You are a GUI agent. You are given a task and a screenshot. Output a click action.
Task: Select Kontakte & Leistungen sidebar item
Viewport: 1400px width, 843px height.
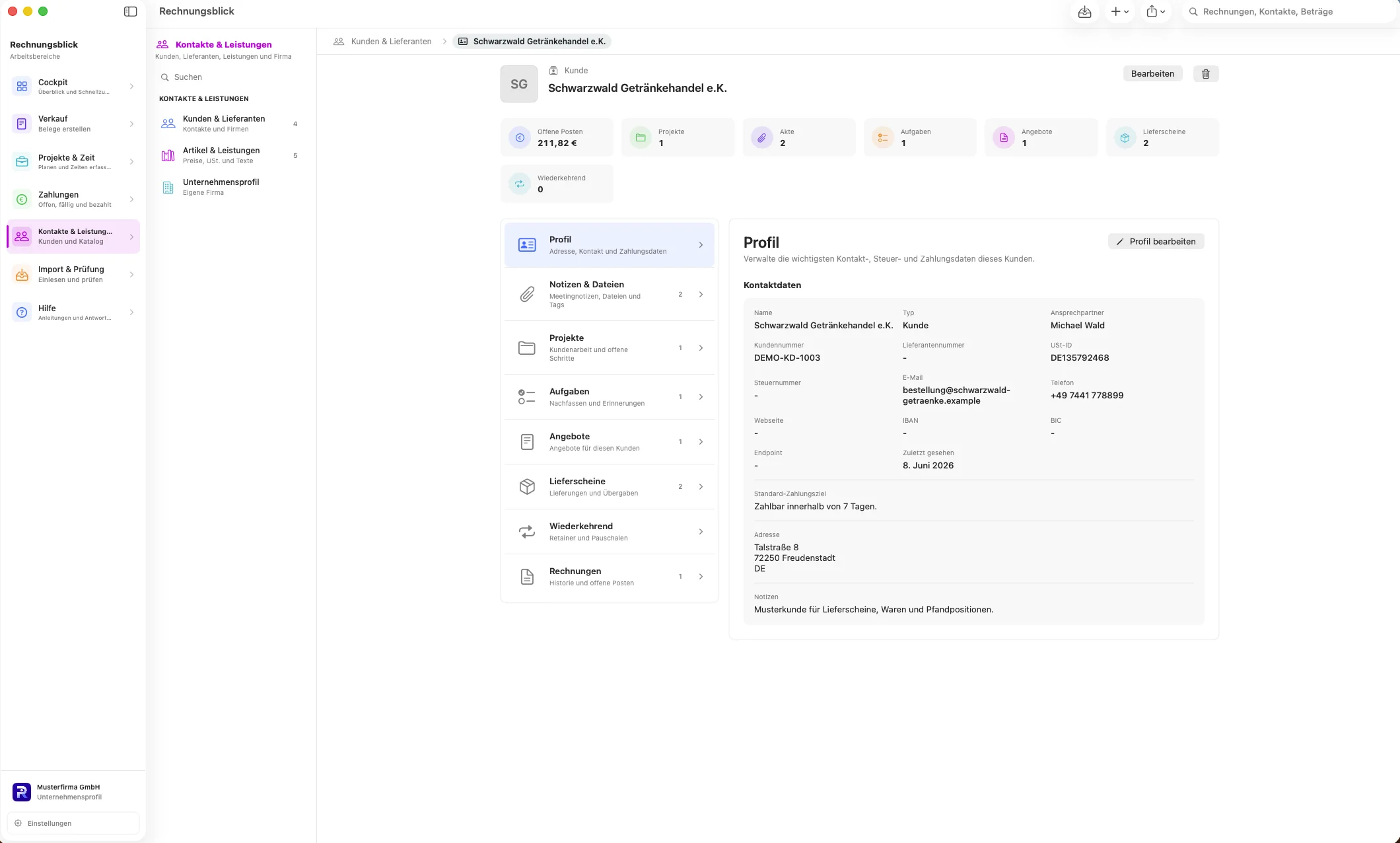click(73, 237)
